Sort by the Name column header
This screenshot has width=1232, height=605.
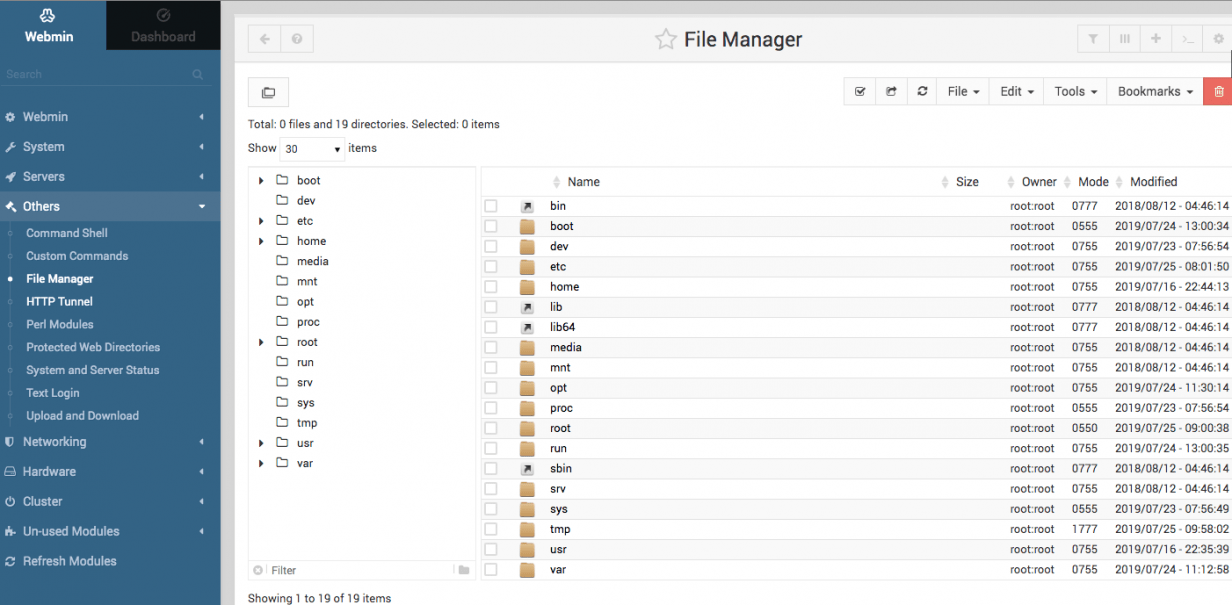(583, 182)
